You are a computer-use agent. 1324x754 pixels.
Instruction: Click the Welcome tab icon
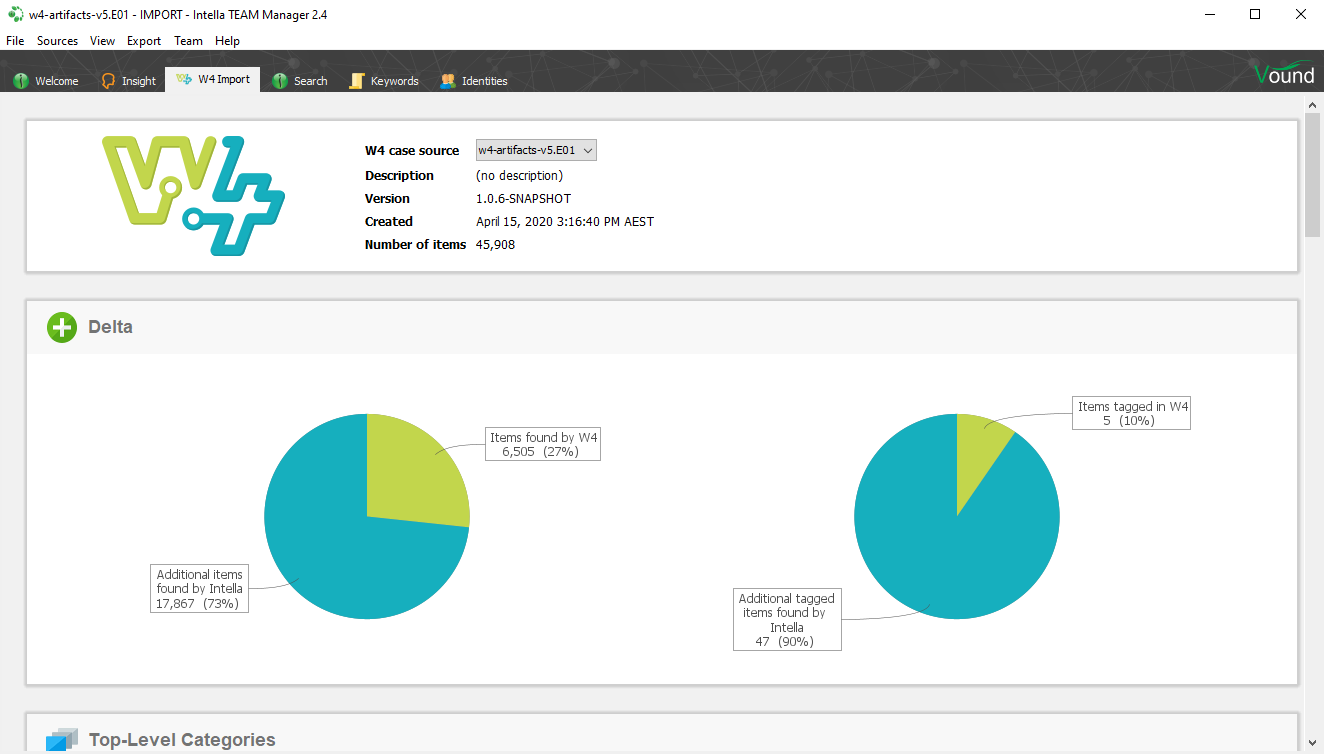pyautogui.click(x=20, y=81)
